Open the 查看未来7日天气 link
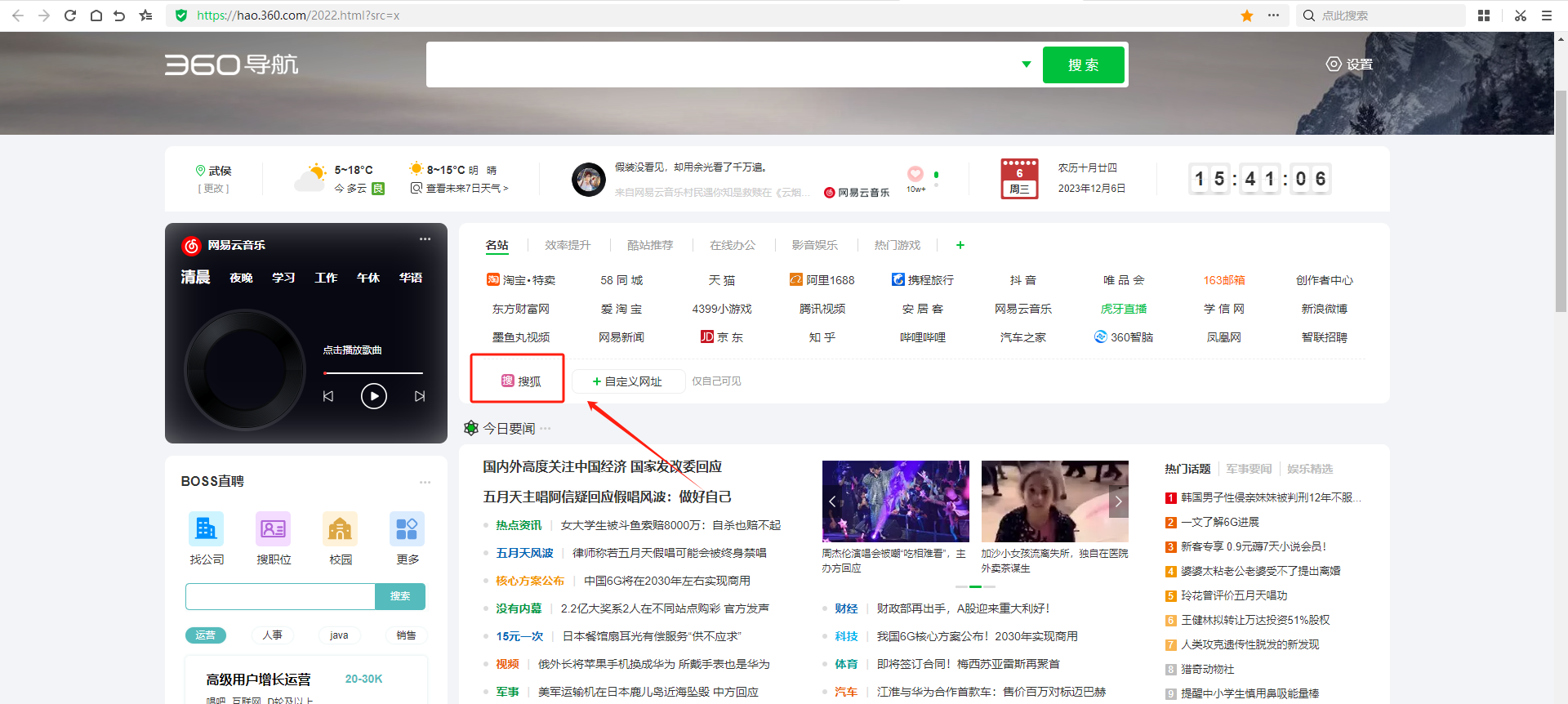1568x704 pixels. (460, 189)
